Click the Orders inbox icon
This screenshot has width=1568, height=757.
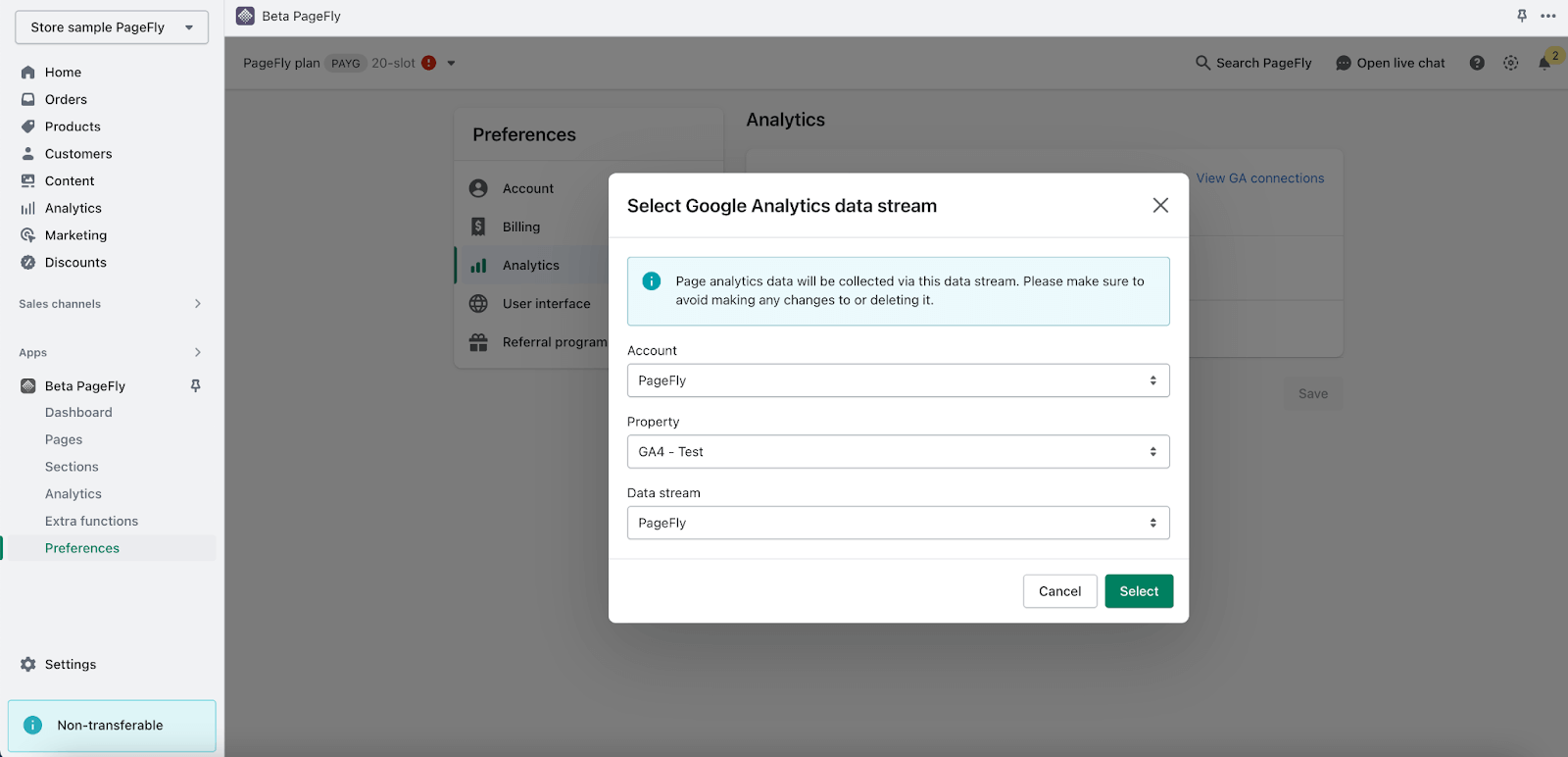point(27,99)
